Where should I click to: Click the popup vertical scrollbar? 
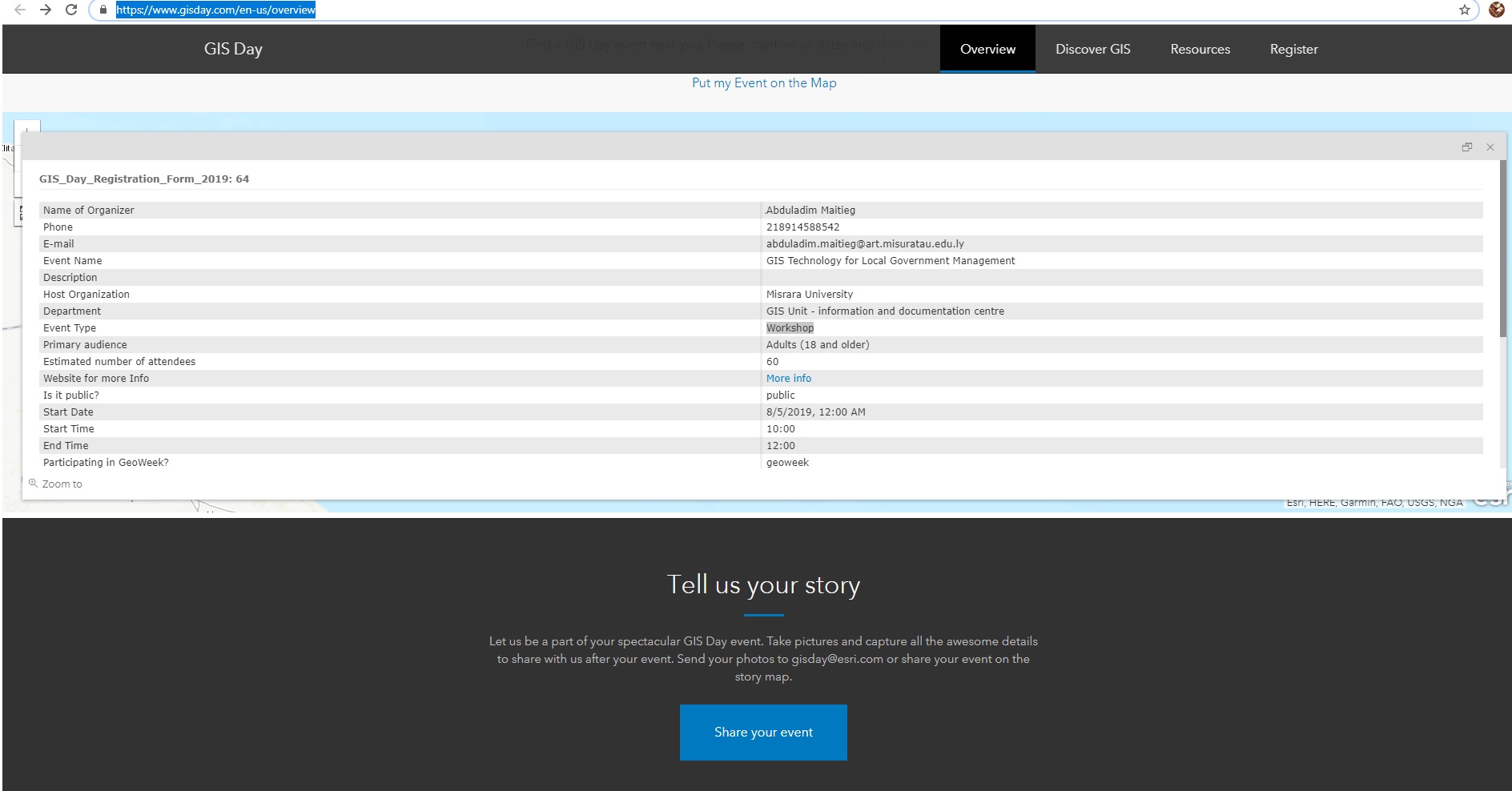pyautogui.click(x=1503, y=248)
